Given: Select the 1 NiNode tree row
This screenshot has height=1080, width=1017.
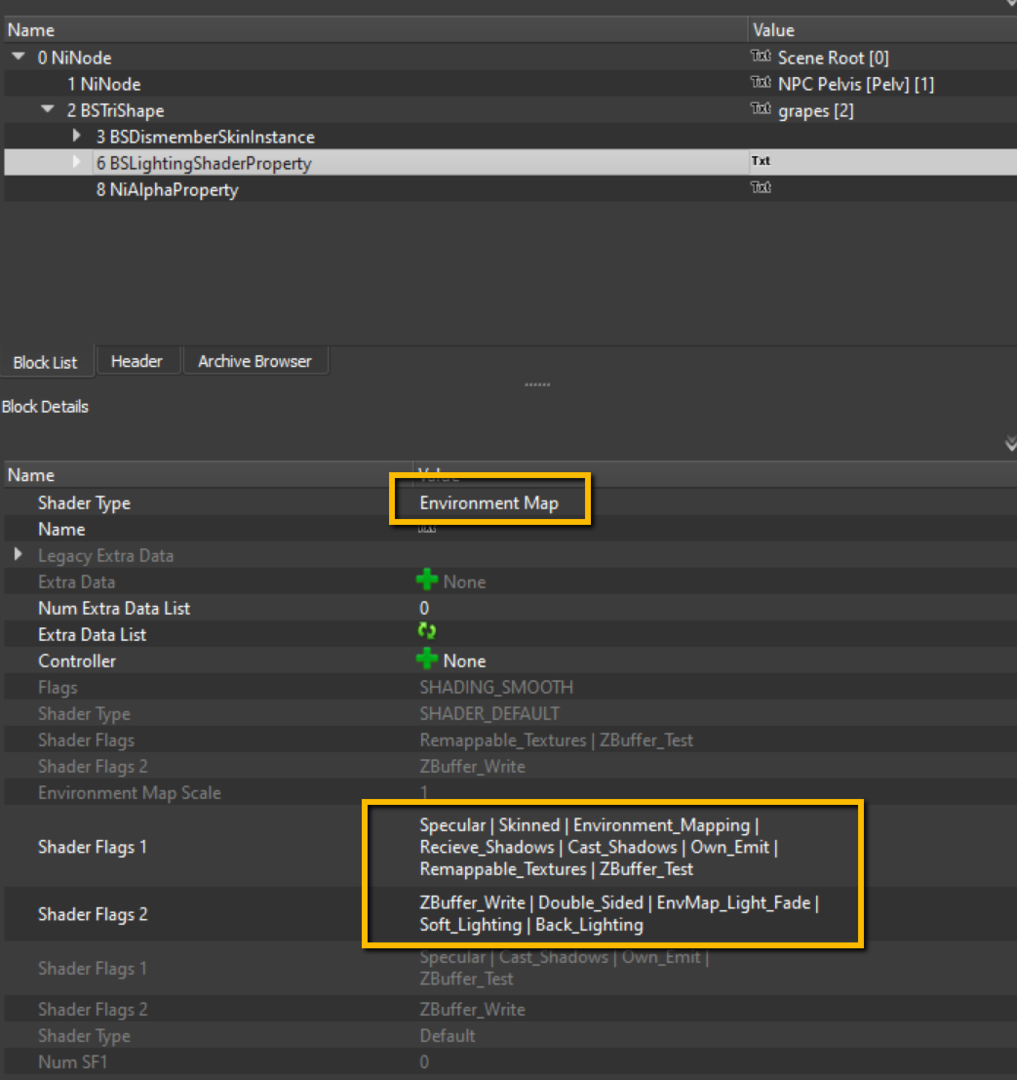Looking at the screenshot, I should pyautogui.click(x=510, y=84).
